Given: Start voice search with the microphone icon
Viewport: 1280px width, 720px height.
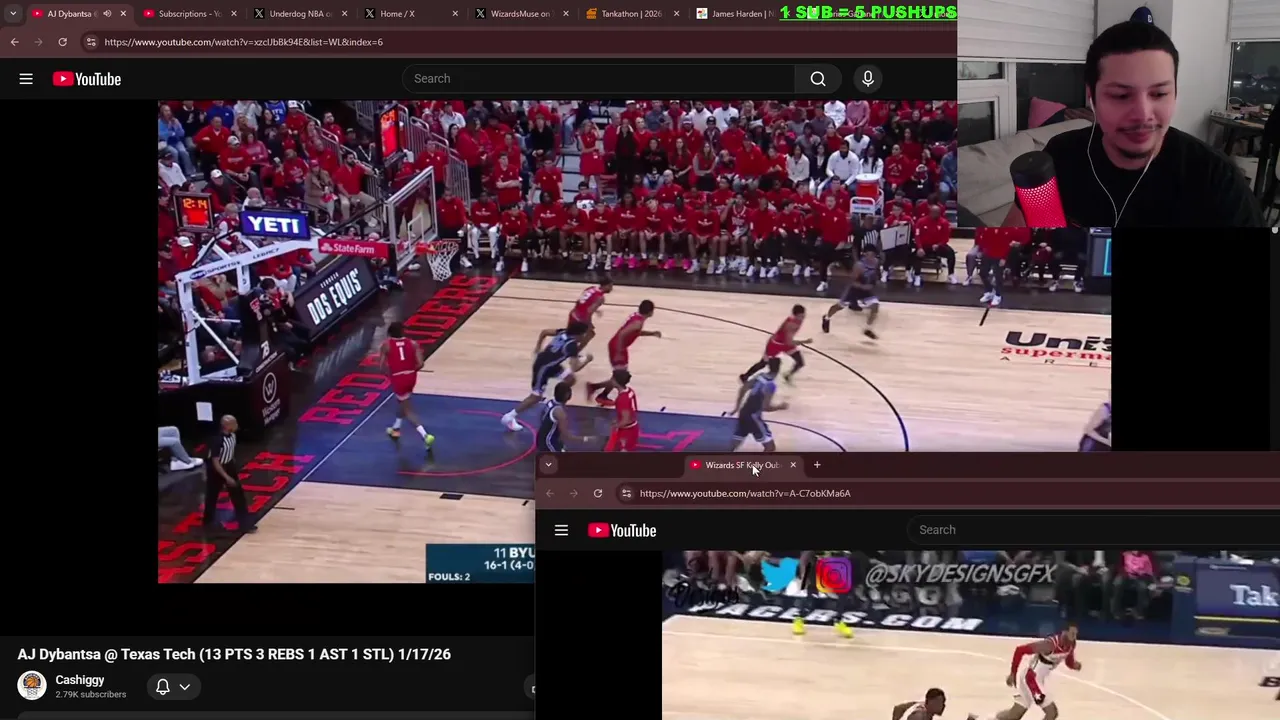Looking at the screenshot, I should point(868,79).
